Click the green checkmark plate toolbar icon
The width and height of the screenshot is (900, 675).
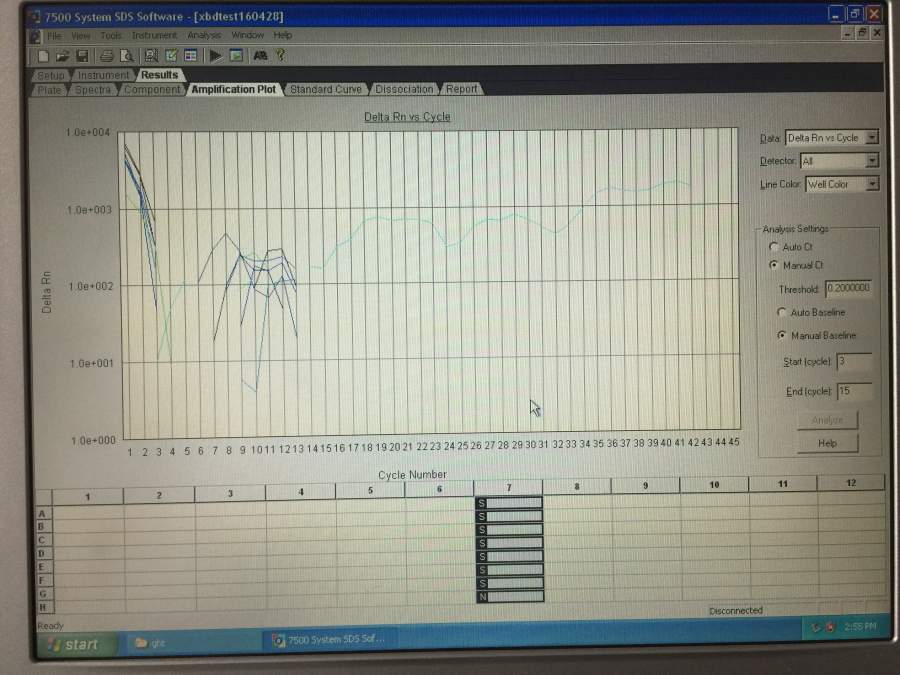point(171,56)
